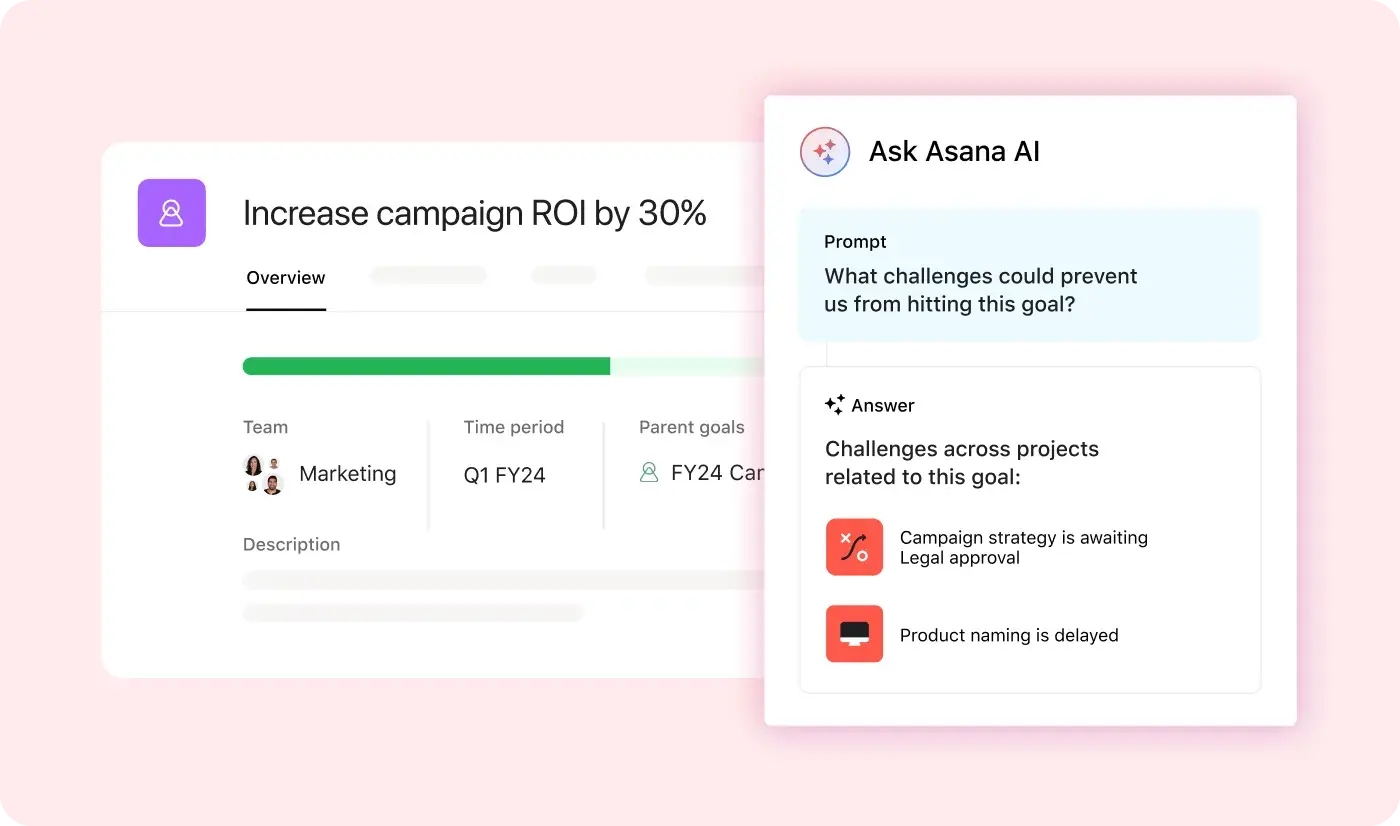
Task: Click the purple goal icon beside the title
Action: (x=171, y=213)
